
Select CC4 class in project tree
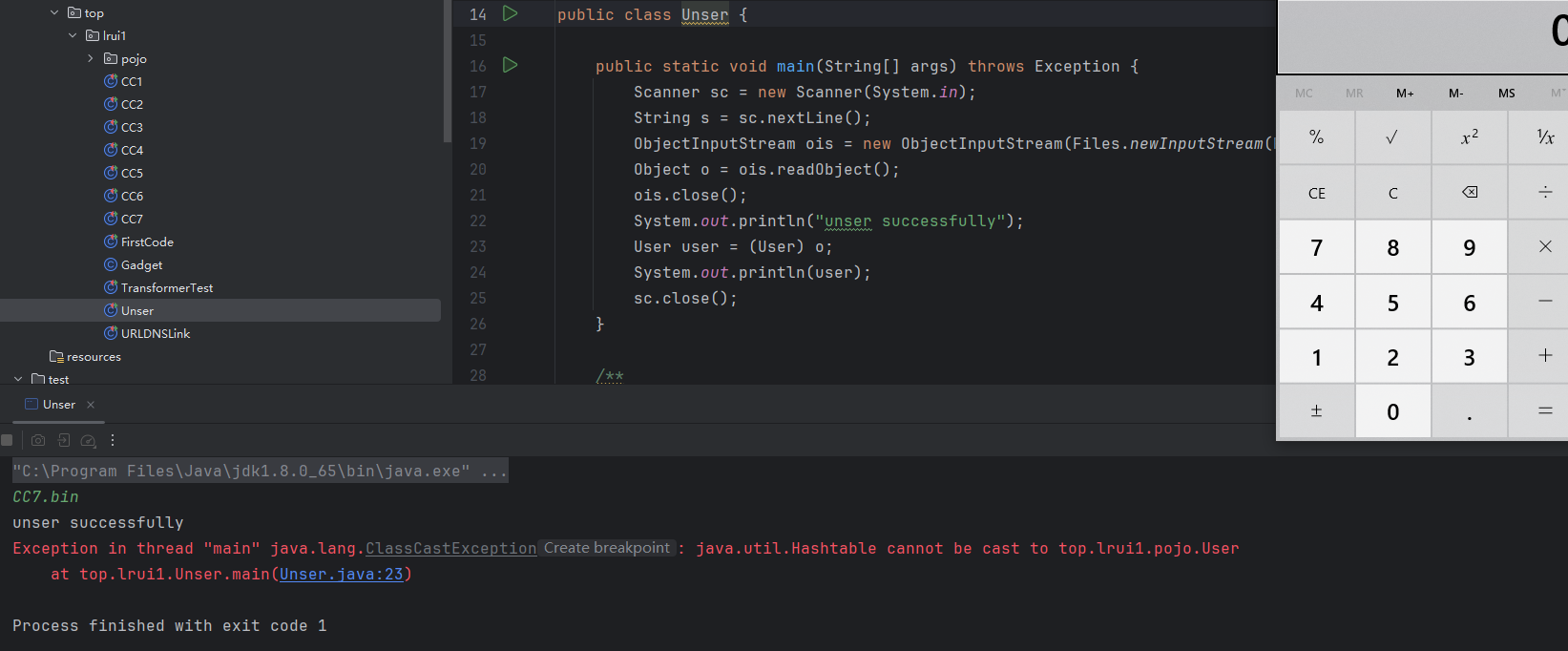click(x=123, y=150)
